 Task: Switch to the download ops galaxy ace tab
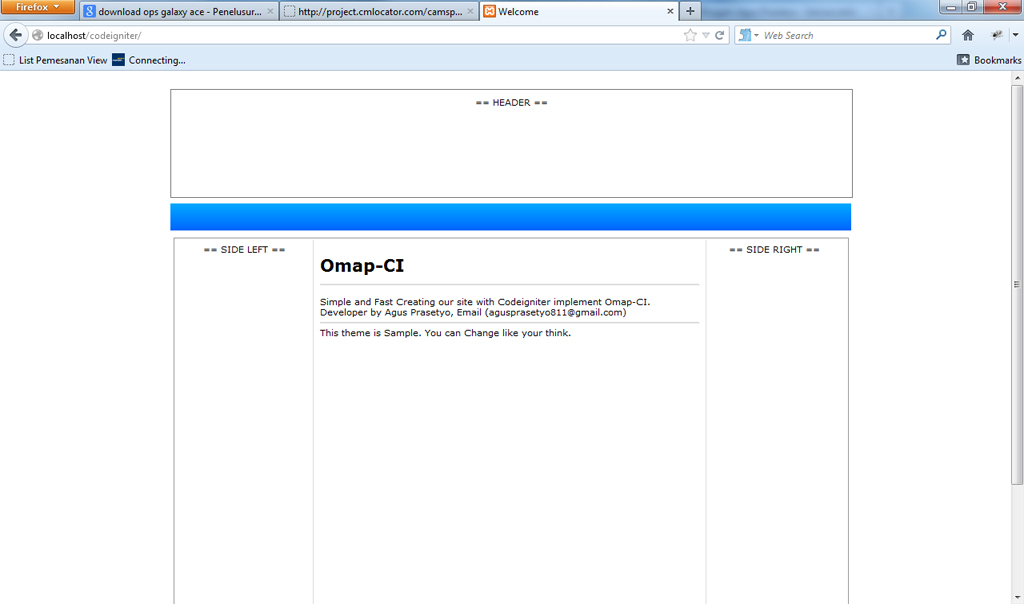click(x=179, y=11)
